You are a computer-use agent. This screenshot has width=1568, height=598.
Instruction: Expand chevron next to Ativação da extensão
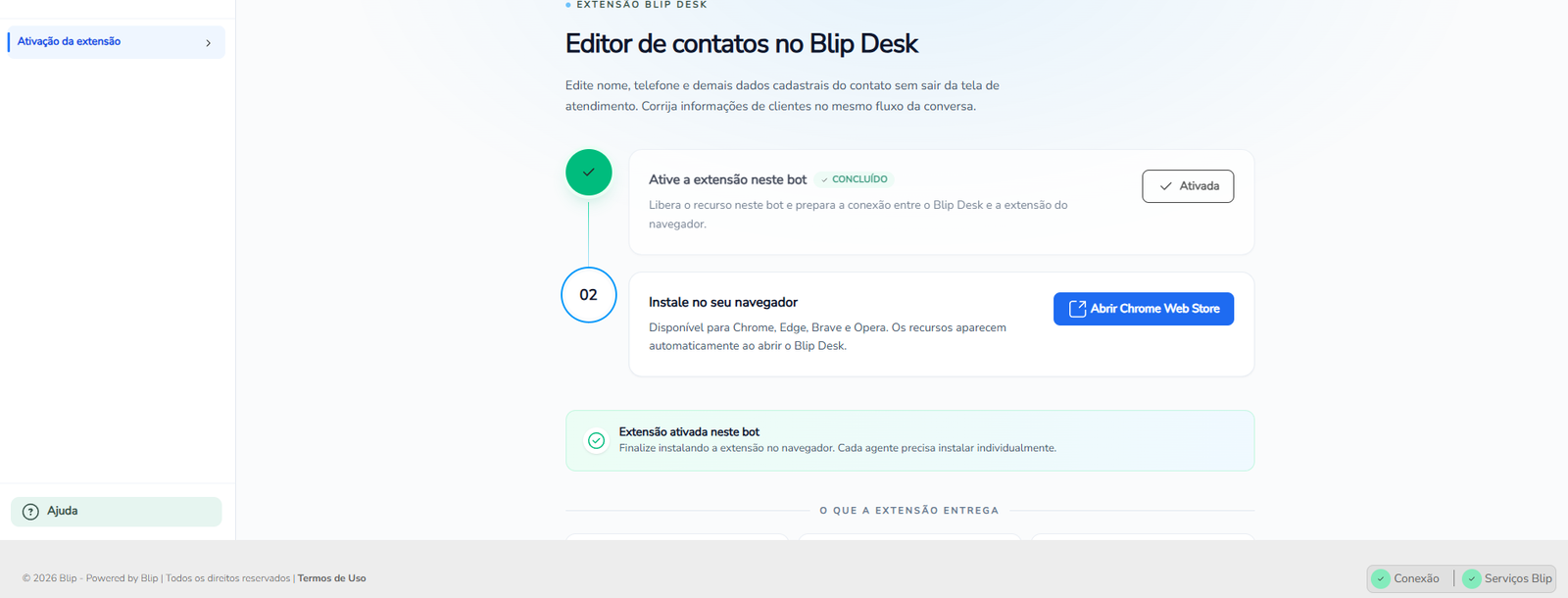(208, 43)
